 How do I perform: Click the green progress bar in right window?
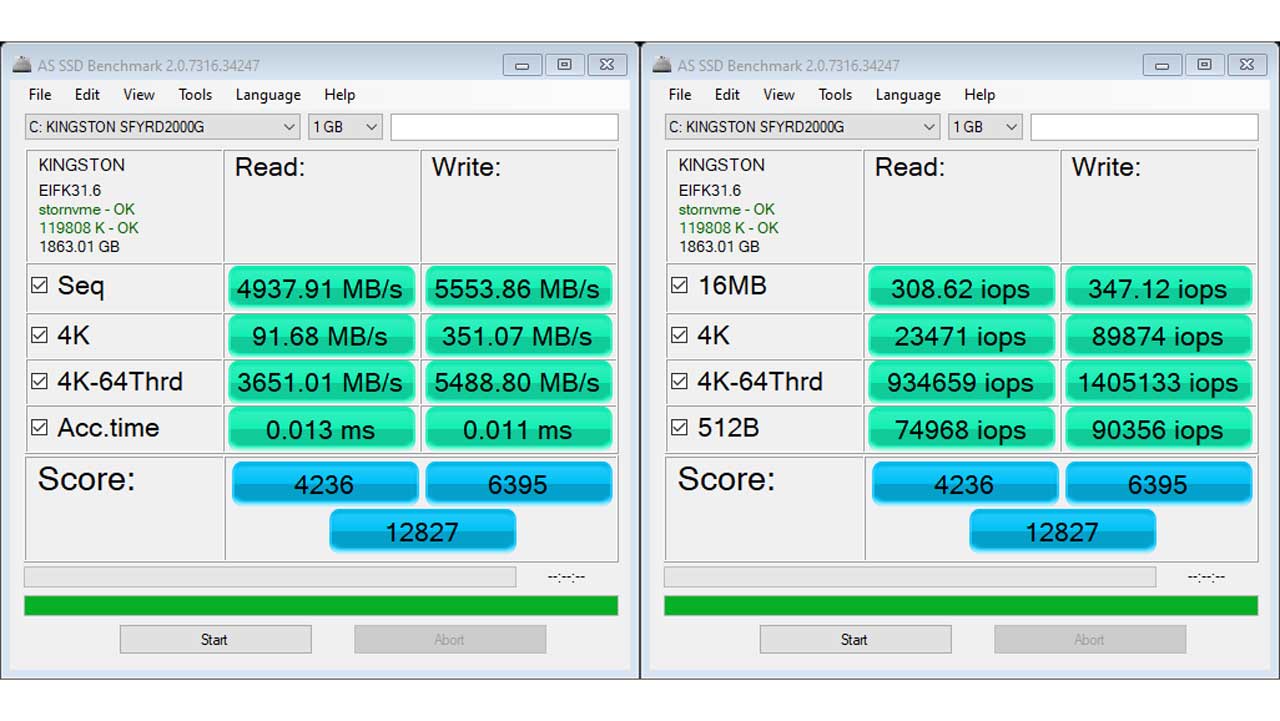coord(961,605)
